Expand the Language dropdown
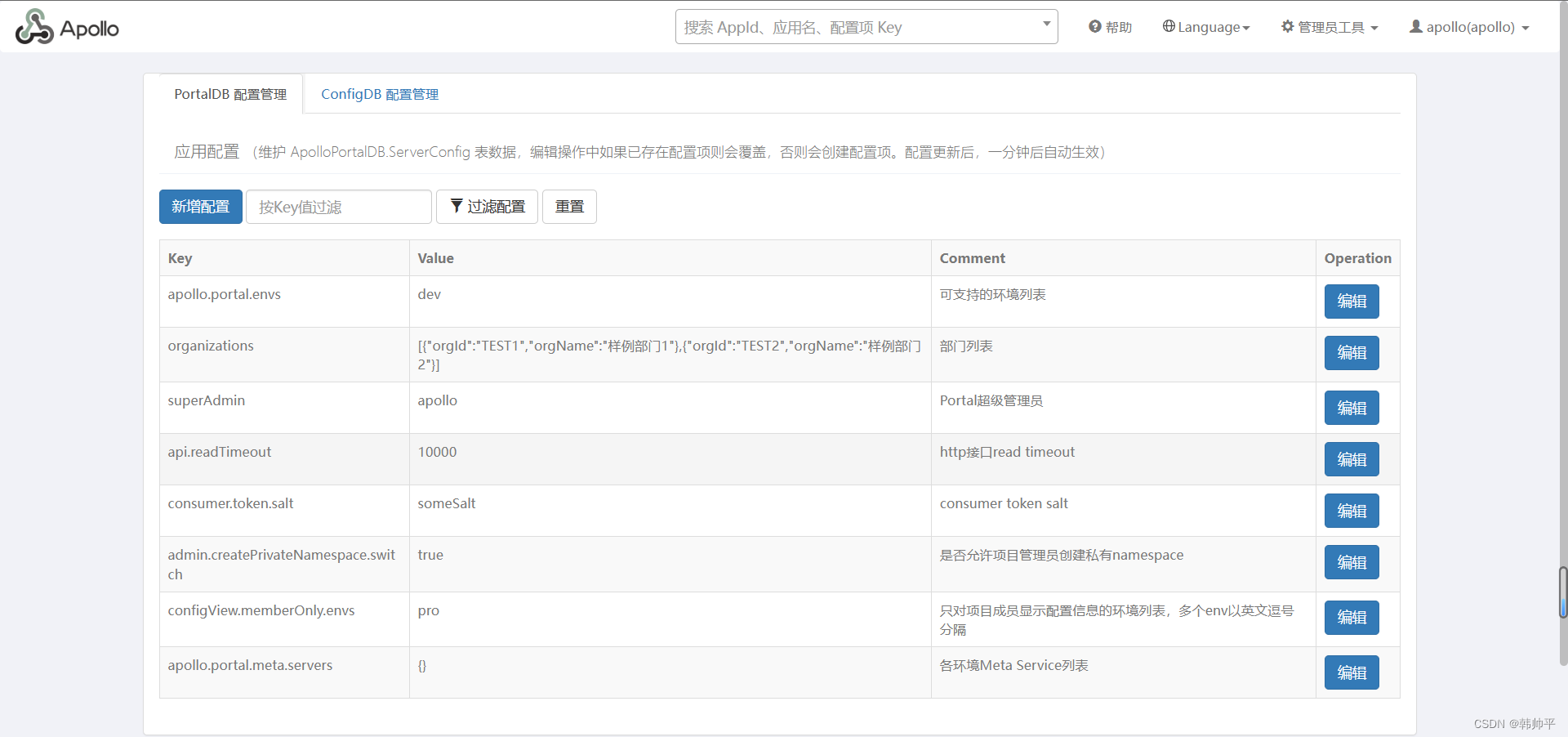Image resolution: width=1568 pixels, height=737 pixels. point(1214,26)
